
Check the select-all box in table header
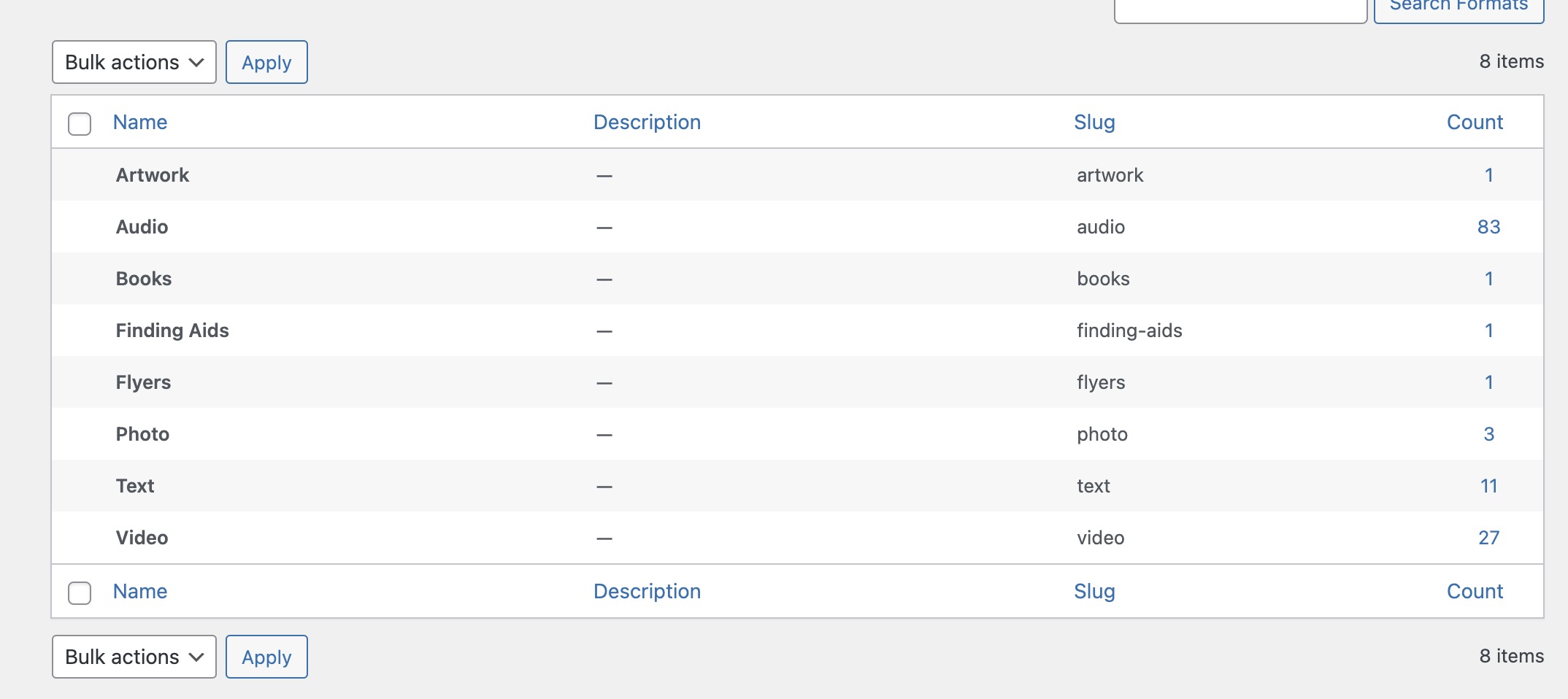point(80,123)
